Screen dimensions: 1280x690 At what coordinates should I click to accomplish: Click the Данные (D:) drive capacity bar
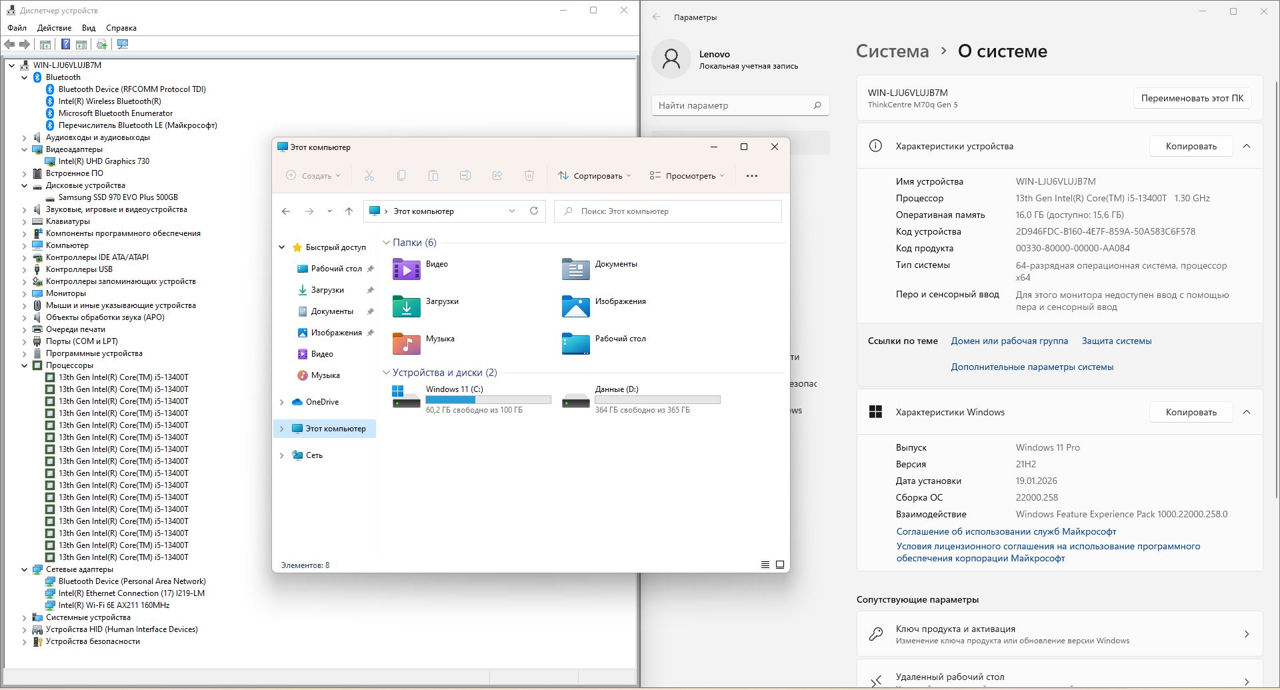tap(657, 399)
